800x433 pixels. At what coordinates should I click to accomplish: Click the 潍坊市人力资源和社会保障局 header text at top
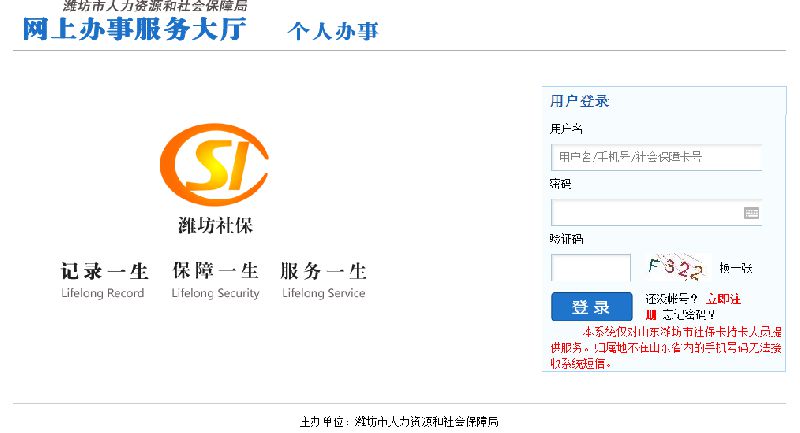pyautogui.click(x=155, y=6)
